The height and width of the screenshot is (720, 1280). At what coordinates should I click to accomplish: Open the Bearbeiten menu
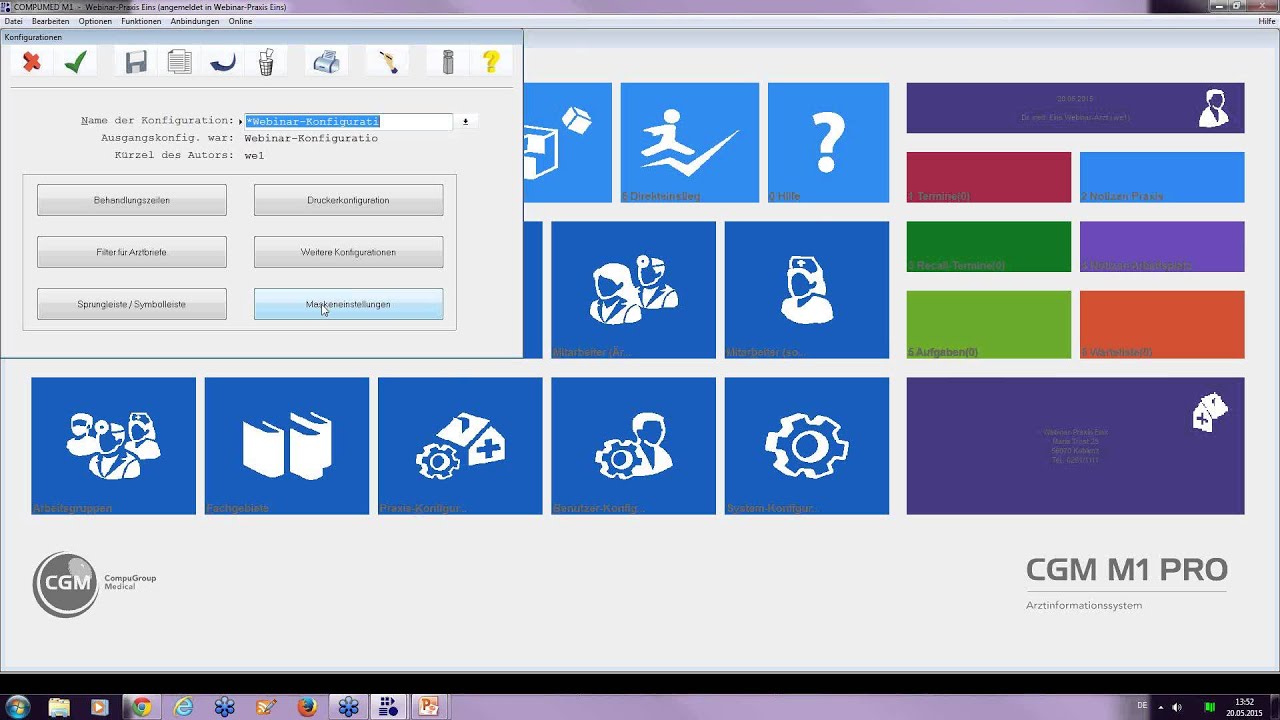click(51, 21)
